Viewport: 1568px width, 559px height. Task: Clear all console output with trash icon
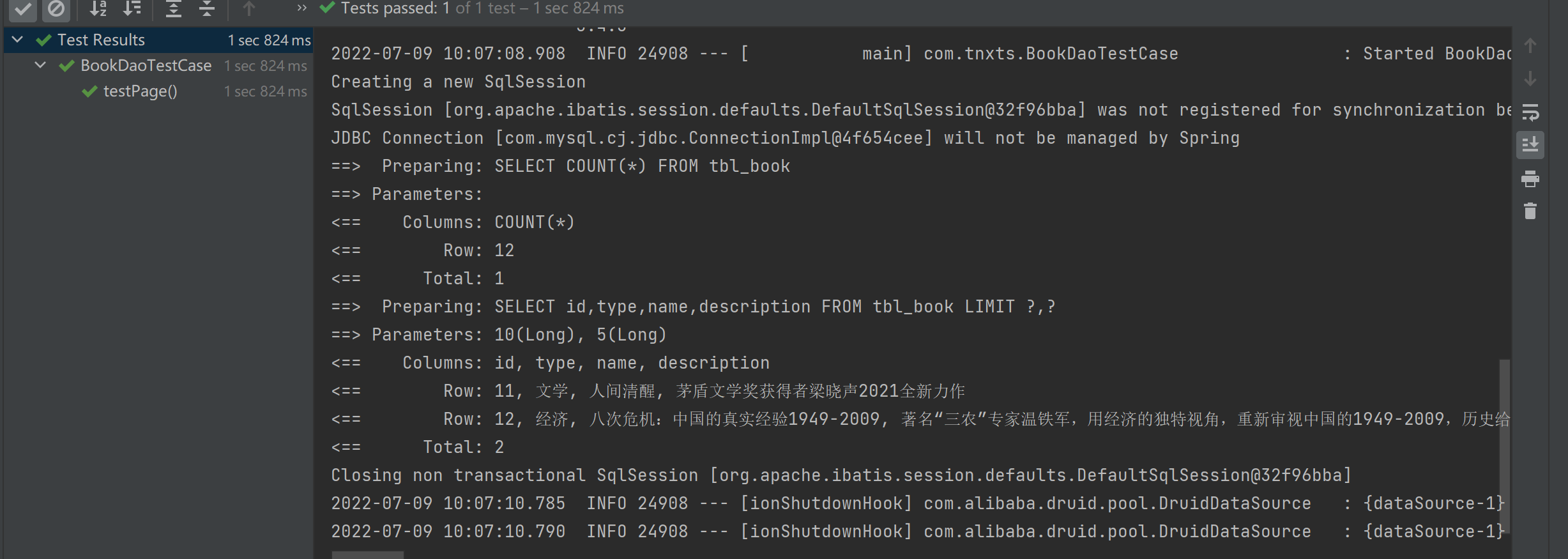(1530, 211)
